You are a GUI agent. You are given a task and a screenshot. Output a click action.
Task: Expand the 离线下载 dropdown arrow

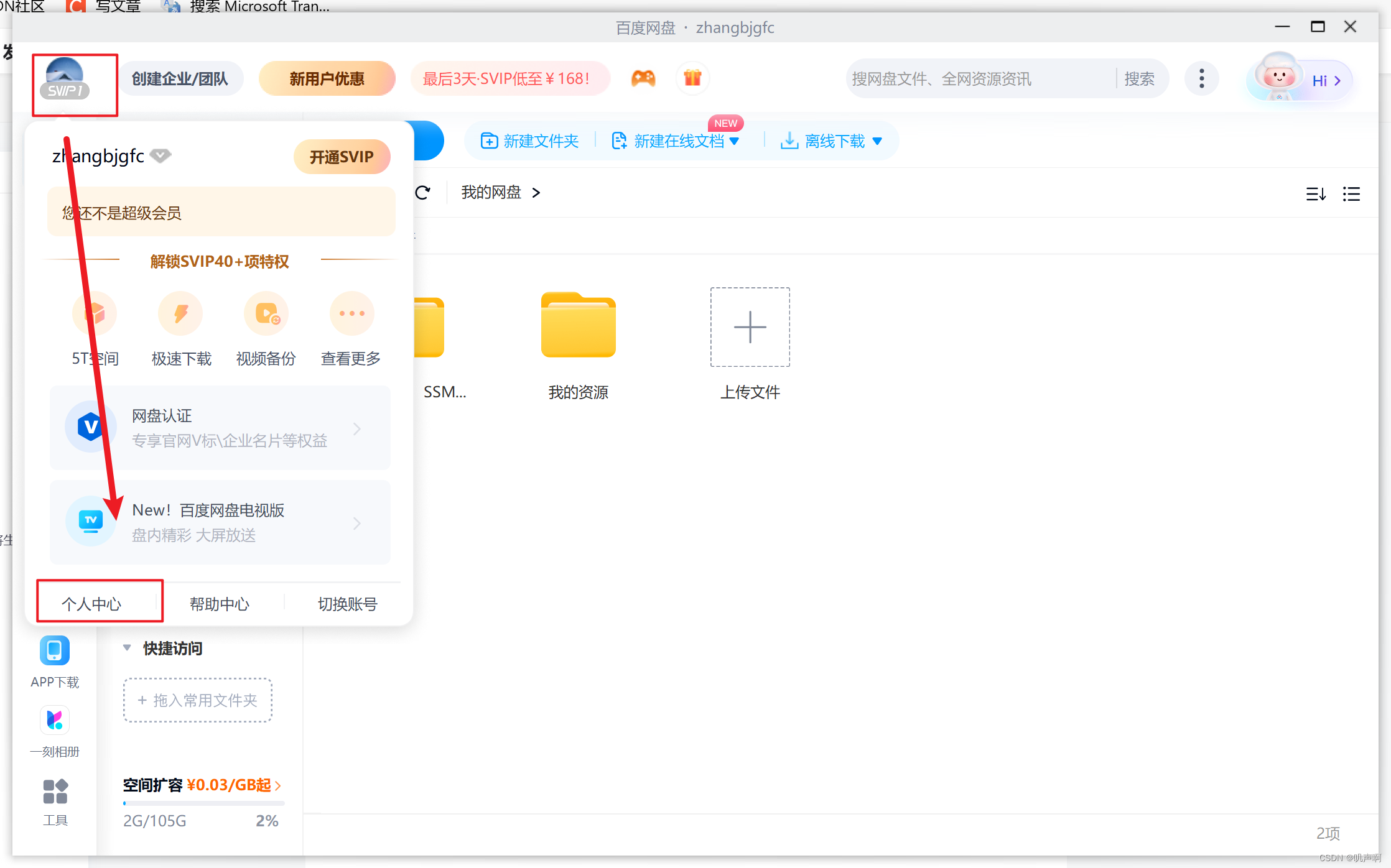click(x=877, y=142)
